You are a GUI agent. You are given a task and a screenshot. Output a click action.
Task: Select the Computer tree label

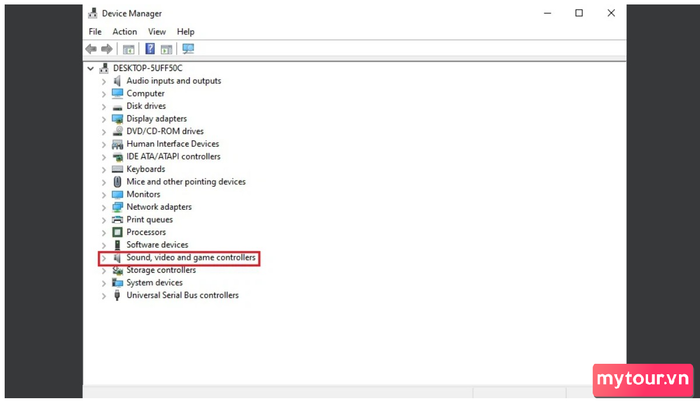pos(146,93)
